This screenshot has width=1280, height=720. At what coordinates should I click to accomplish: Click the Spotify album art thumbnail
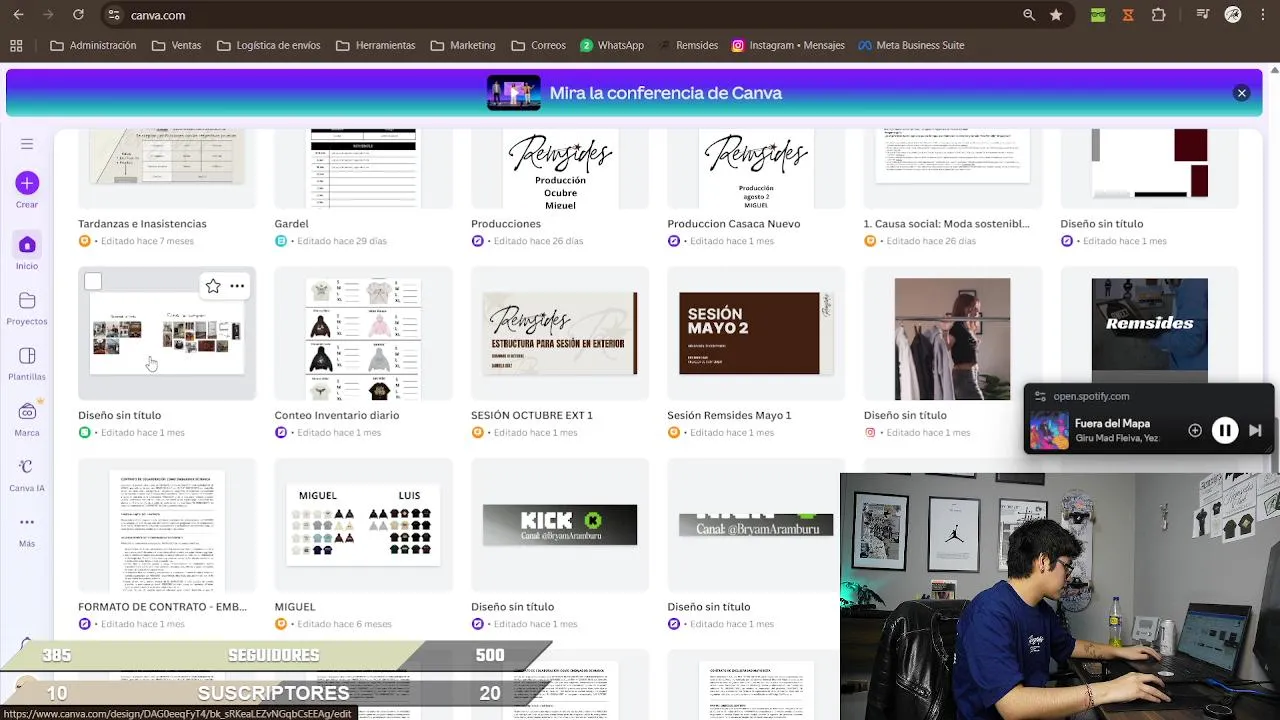pyautogui.click(x=1049, y=431)
